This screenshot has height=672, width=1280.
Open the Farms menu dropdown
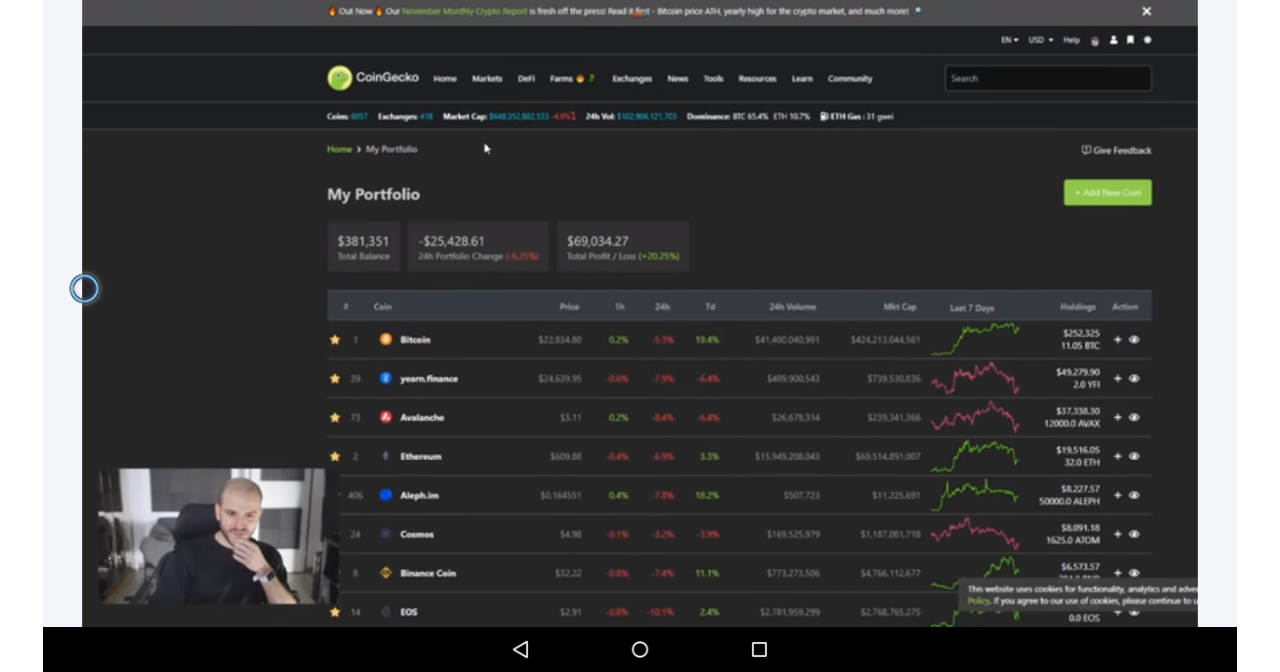click(x=572, y=78)
